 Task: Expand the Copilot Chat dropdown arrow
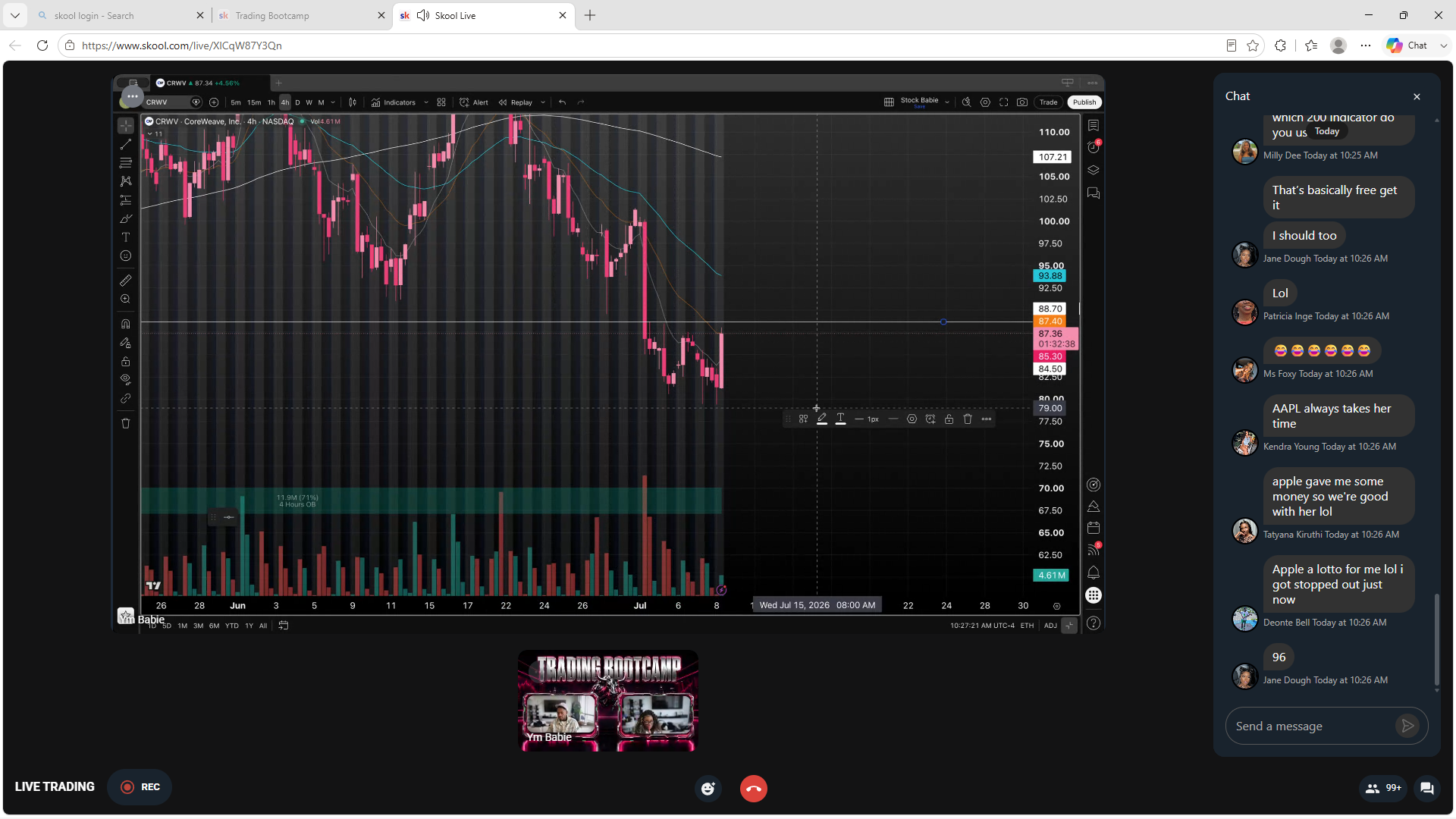(1444, 45)
